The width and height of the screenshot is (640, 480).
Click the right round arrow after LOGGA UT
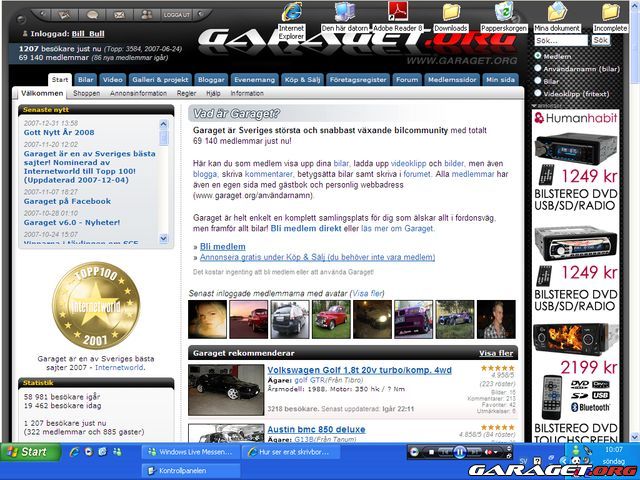(200, 14)
